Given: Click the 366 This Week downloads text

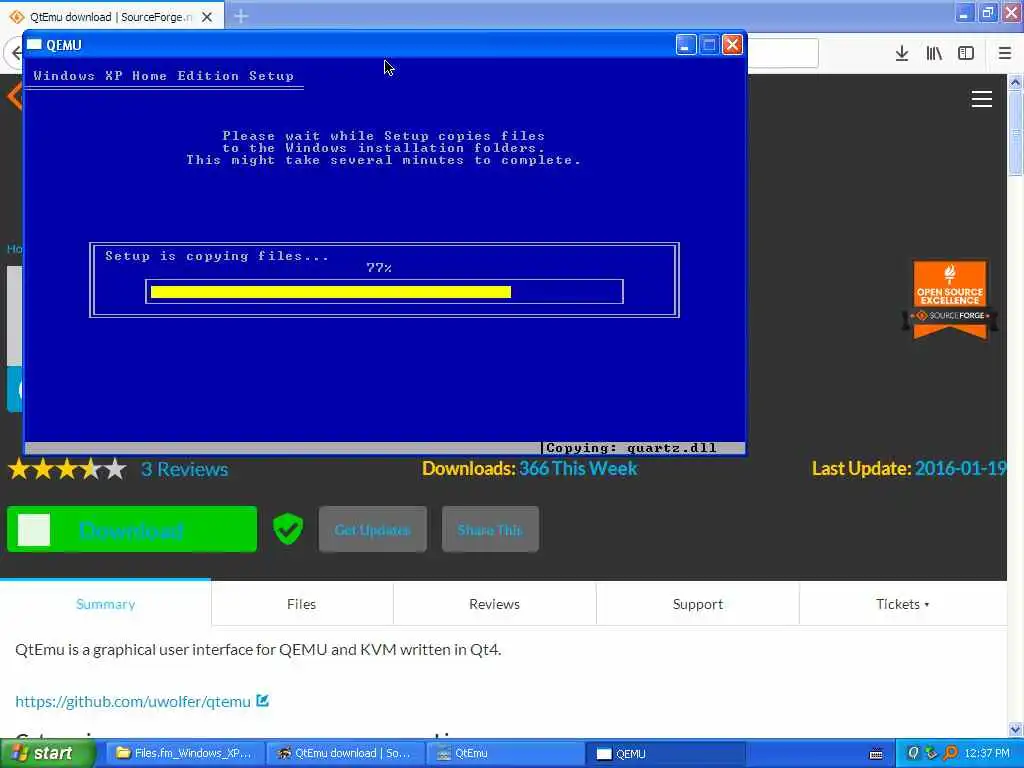Looking at the screenshot, I should [578, 468].
